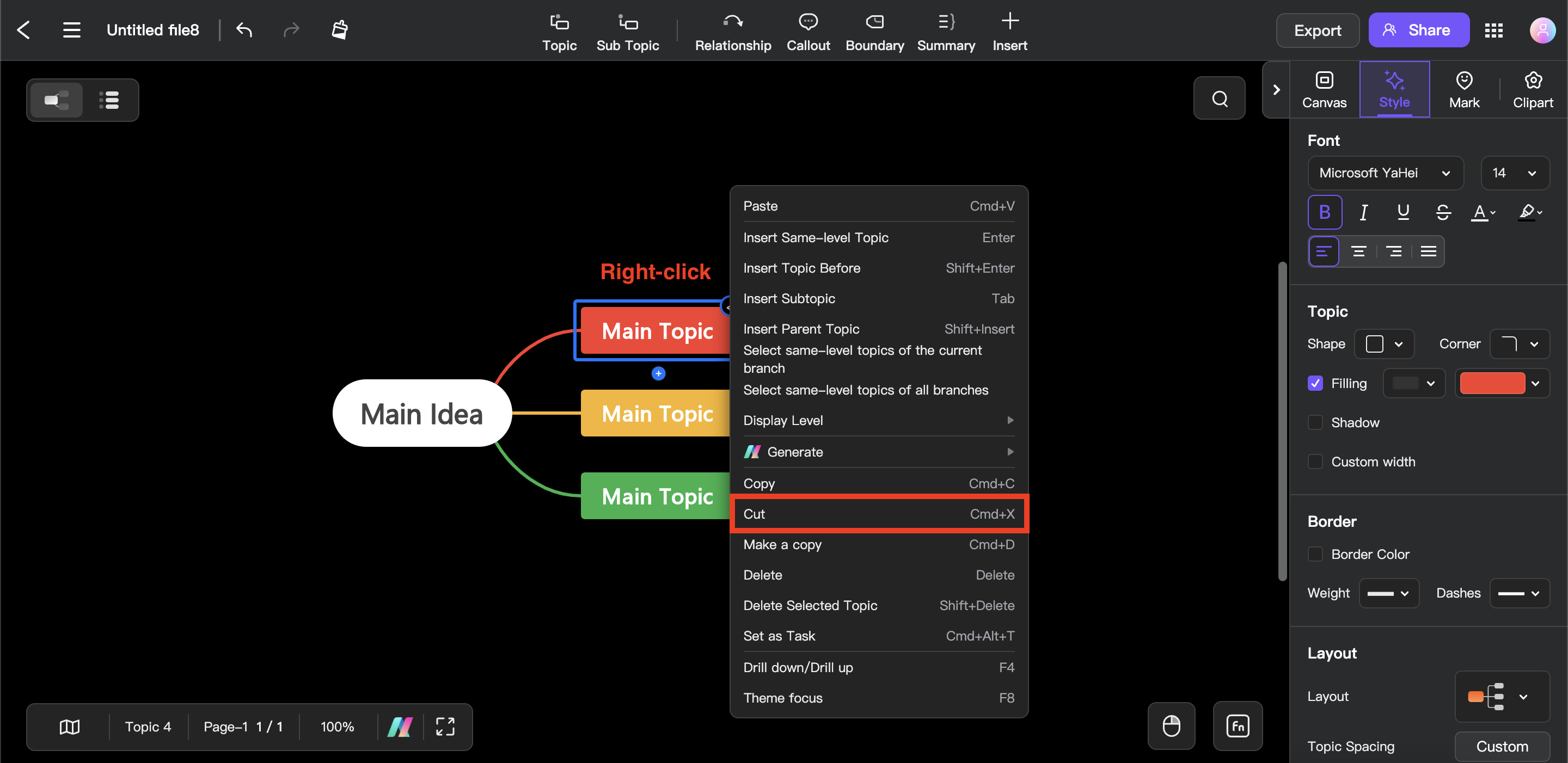The height and width of the screenshot is (763, 1568).
Task: Click the Share button
Action: (x=1420, y=28)
